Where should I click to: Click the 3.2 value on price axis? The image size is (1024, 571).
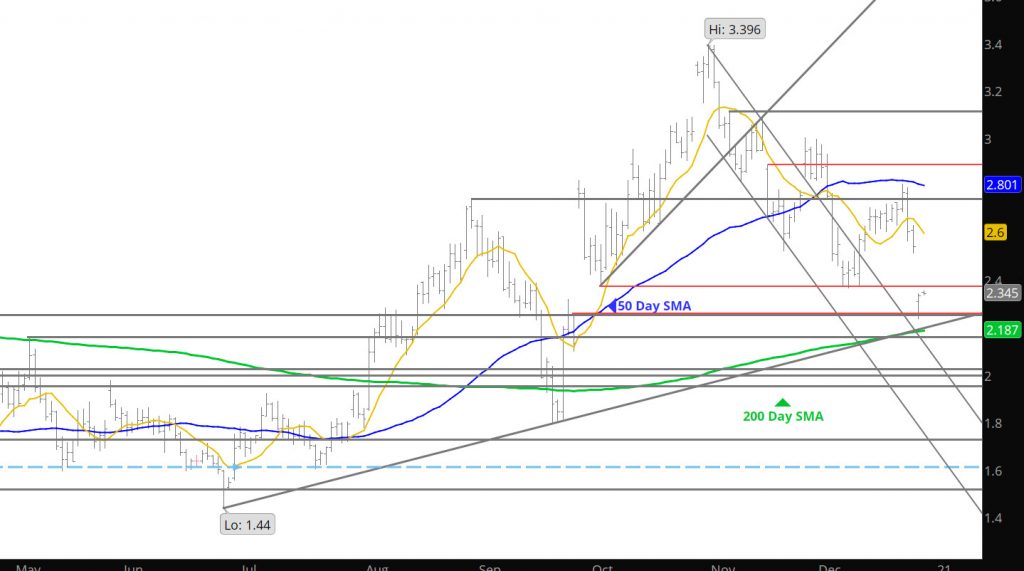(993, 92)
